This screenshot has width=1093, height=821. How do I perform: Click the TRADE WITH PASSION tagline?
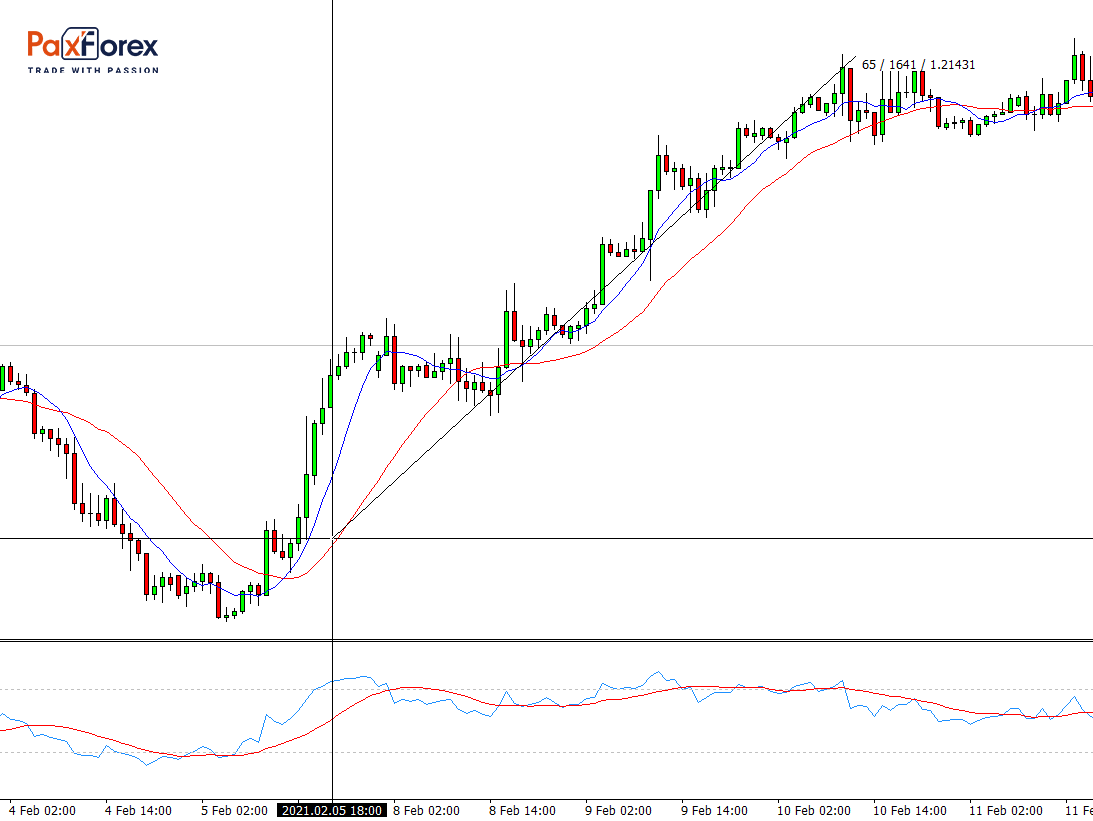[93, 70]
